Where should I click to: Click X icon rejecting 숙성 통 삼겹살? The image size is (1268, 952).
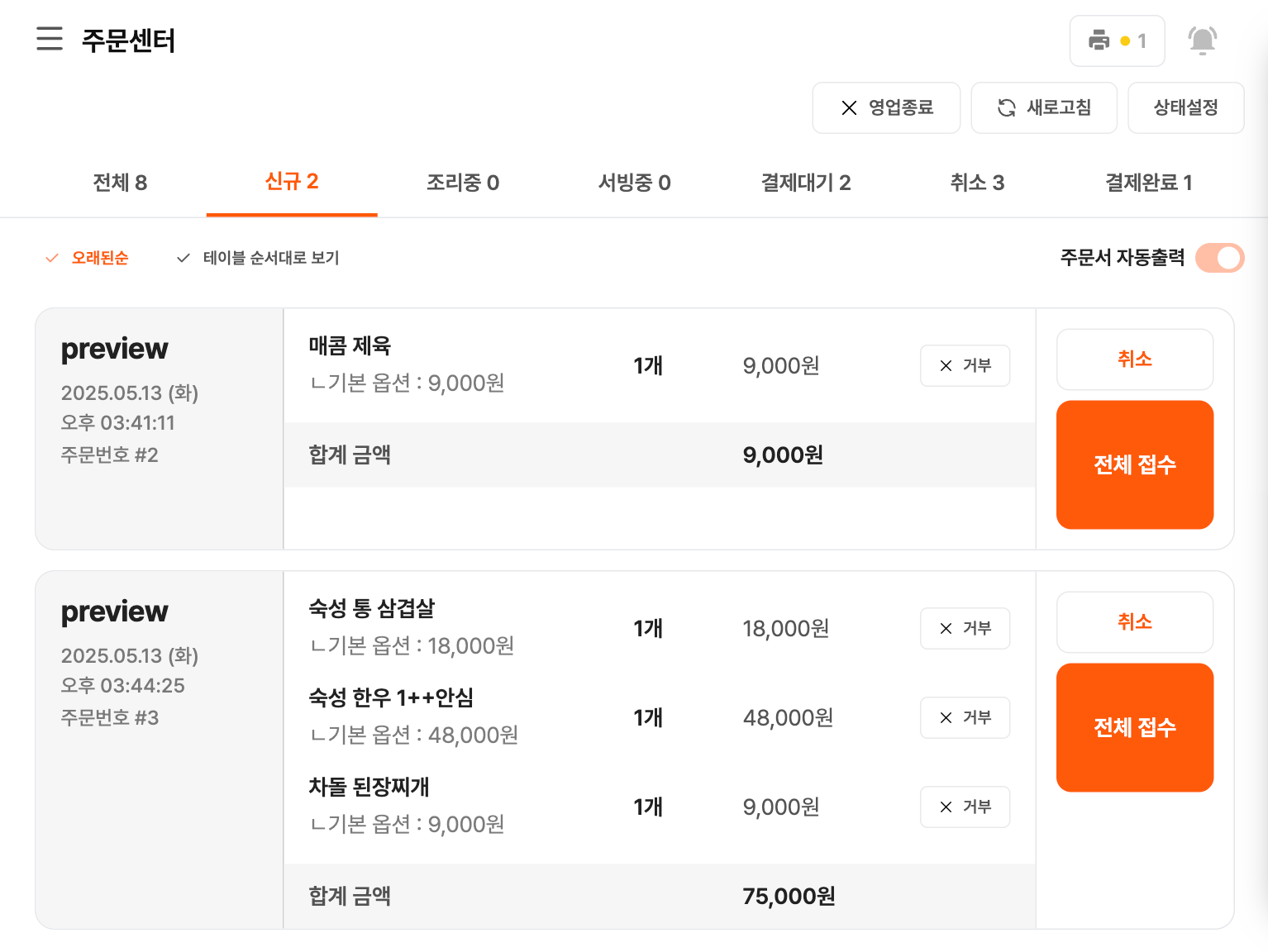(946, 628)
